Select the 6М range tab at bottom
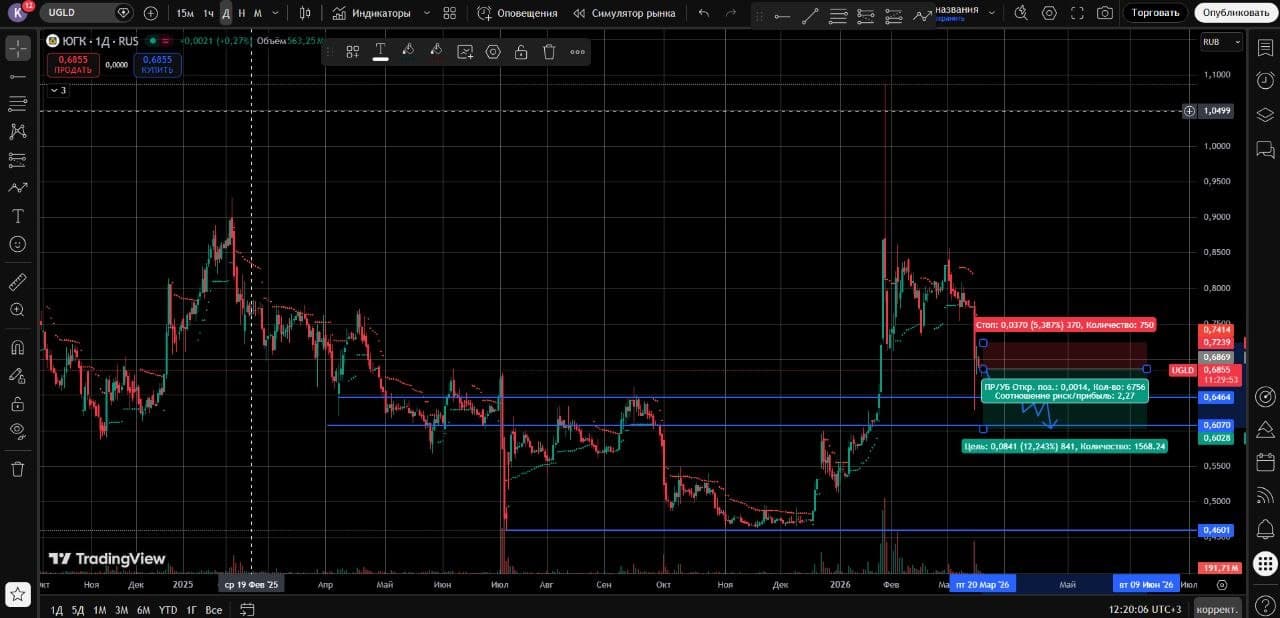 click(143, 610)
